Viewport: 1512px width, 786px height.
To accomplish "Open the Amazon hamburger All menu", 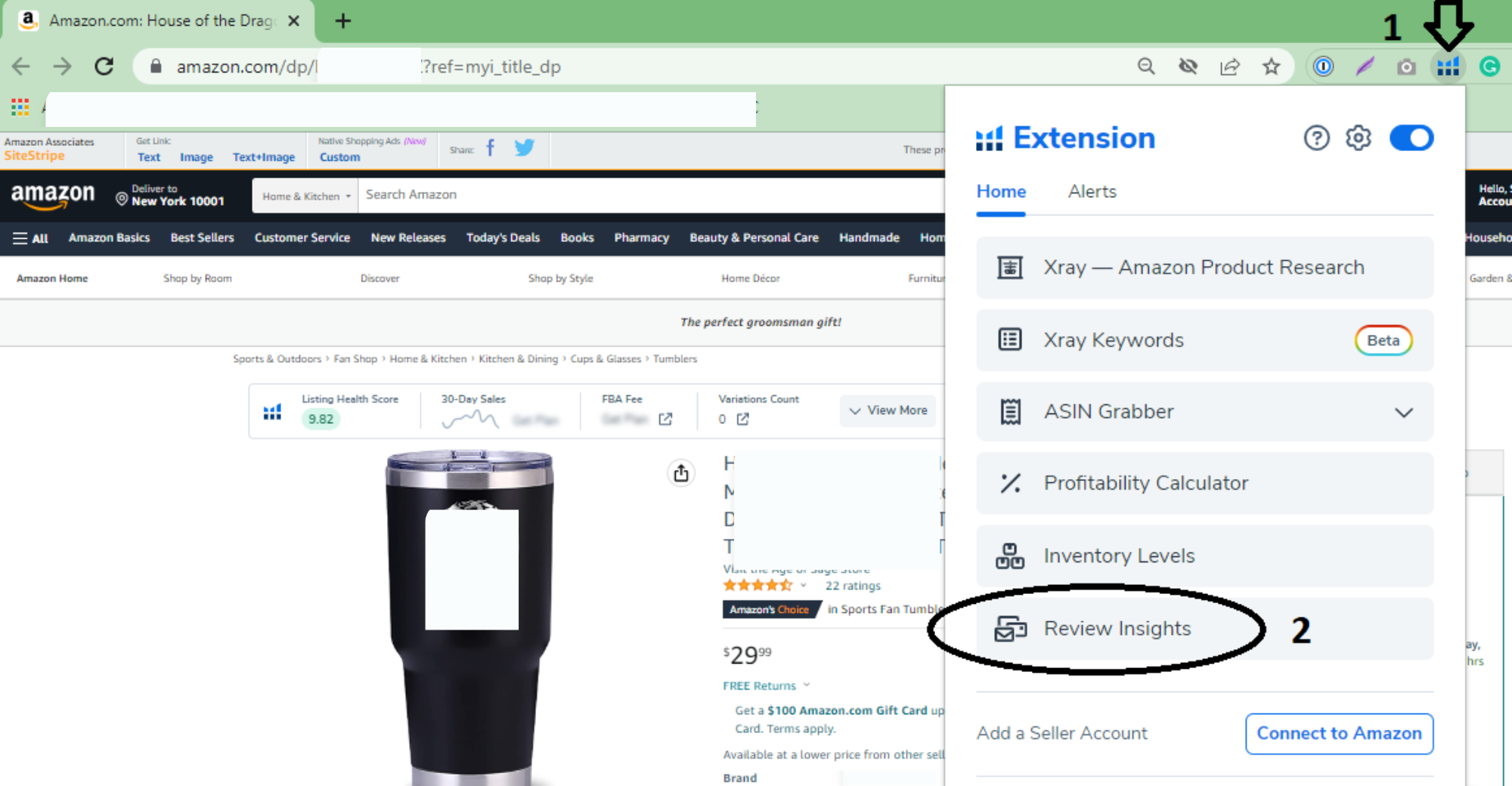I will [30, 238].
